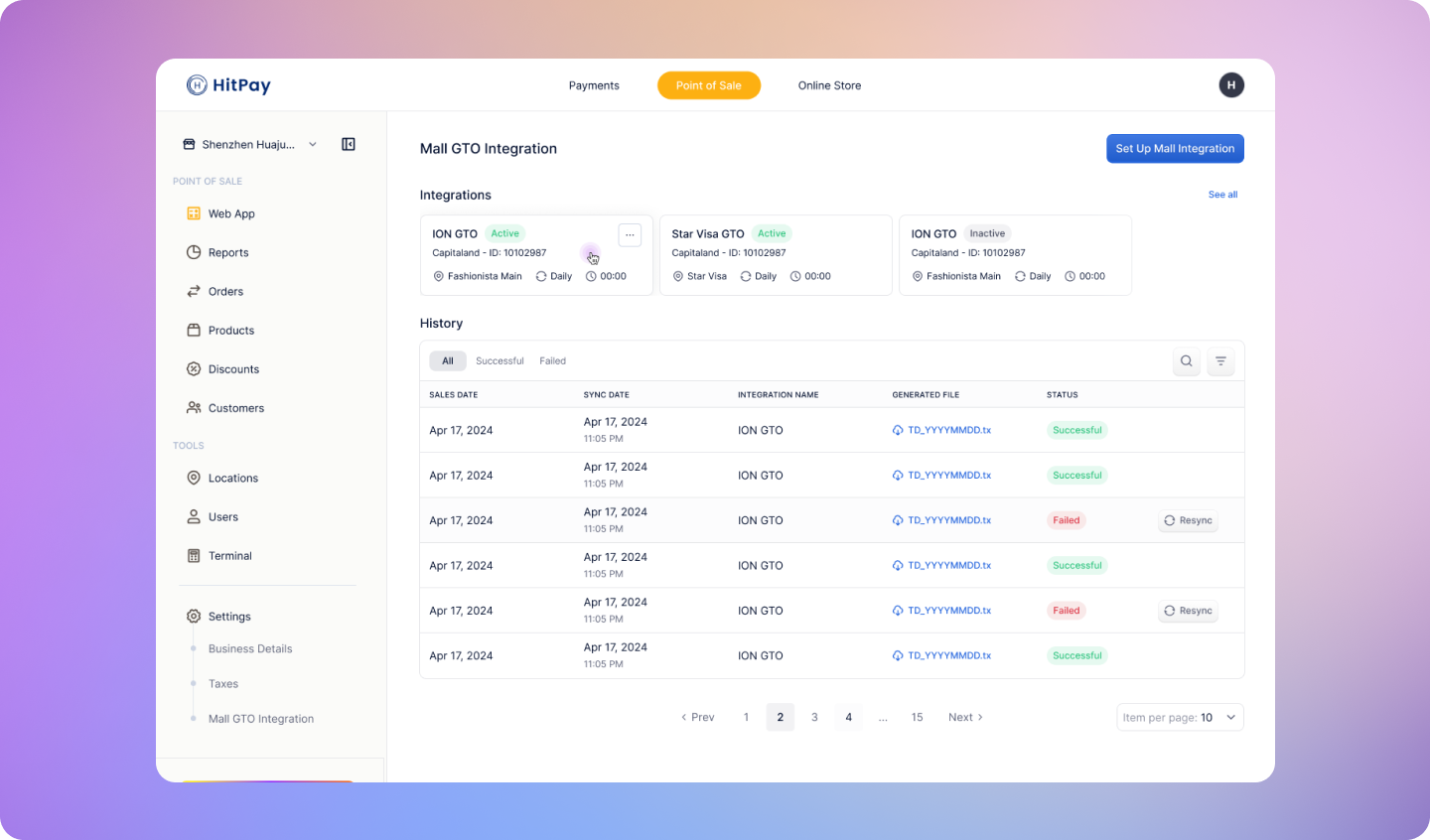Select Point of Sale tab

click(709, 85)
